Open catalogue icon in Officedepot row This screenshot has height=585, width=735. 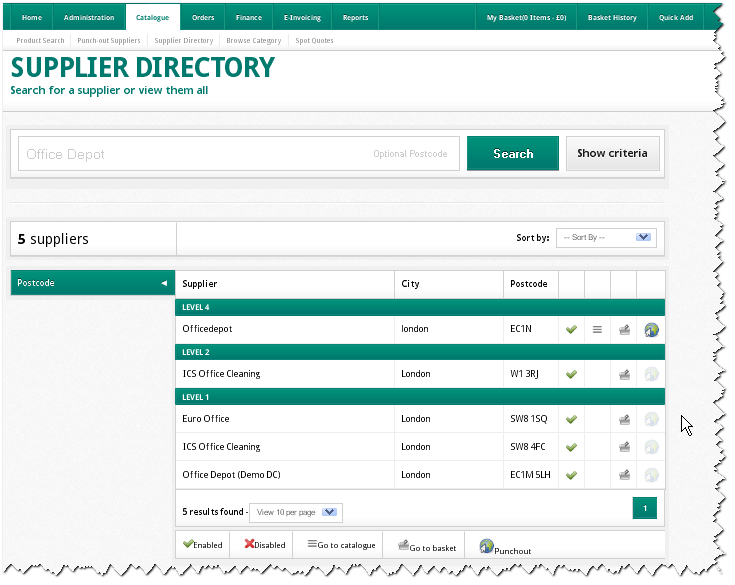pos(597,329)
